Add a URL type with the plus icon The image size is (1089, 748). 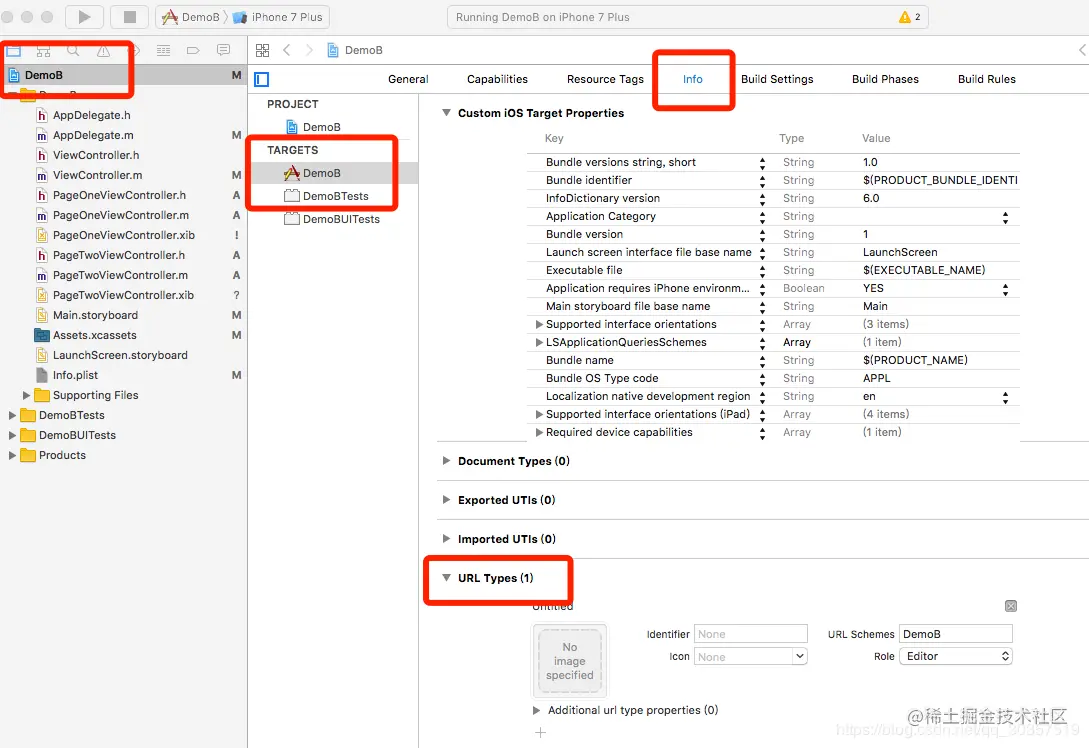540,732
